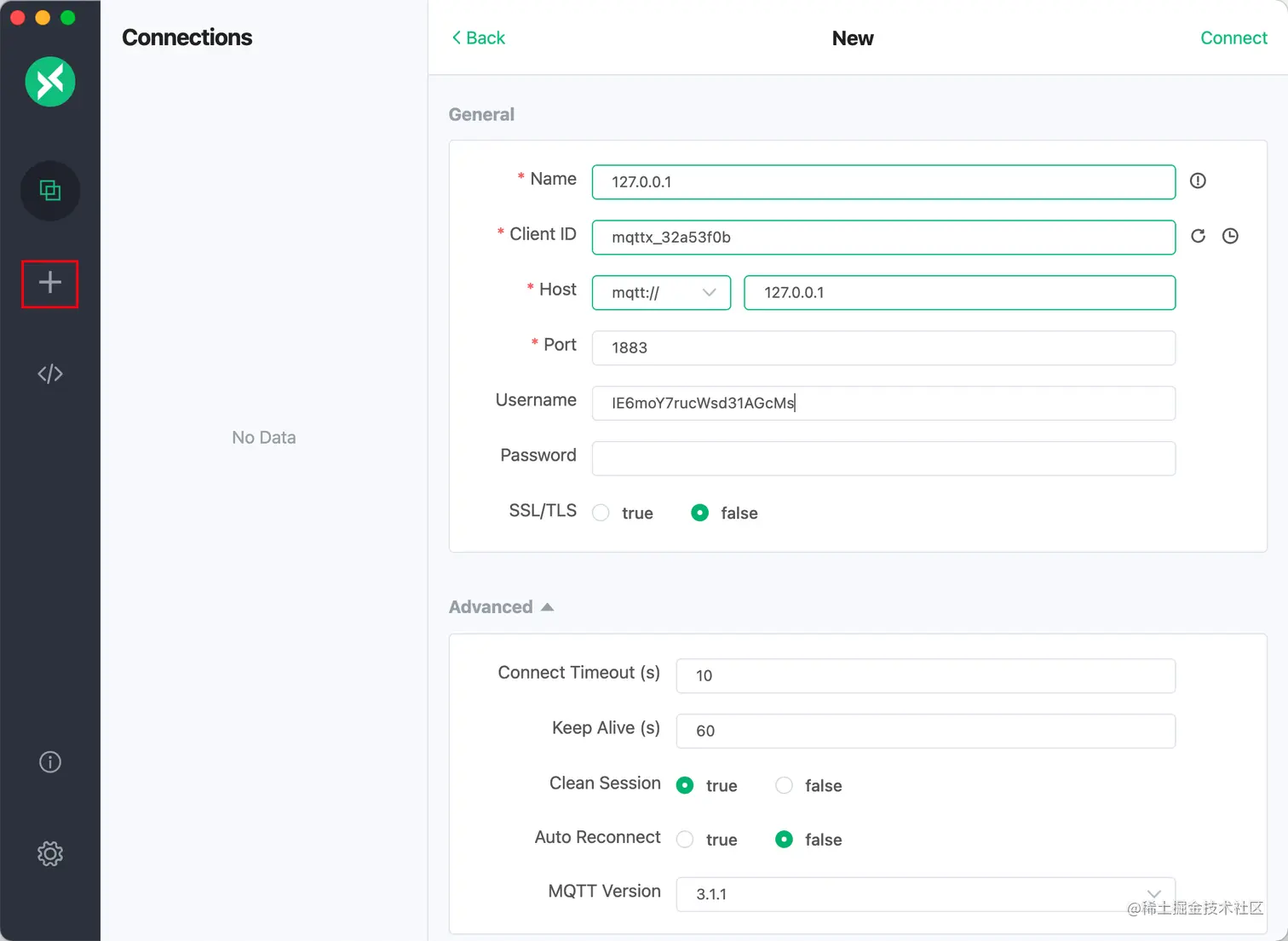Open the About info icon in sidebar

pyautogui.click(x=50, y=762)
